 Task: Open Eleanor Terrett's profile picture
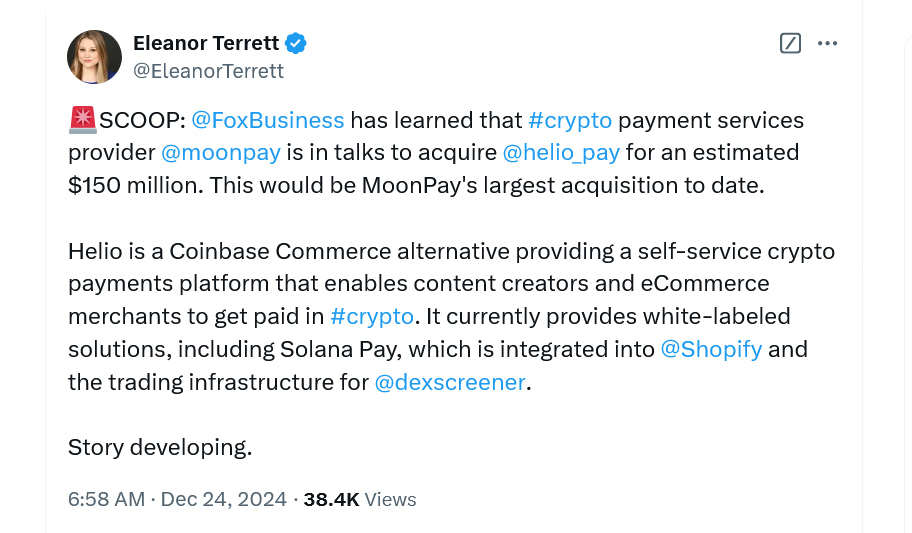94,57
